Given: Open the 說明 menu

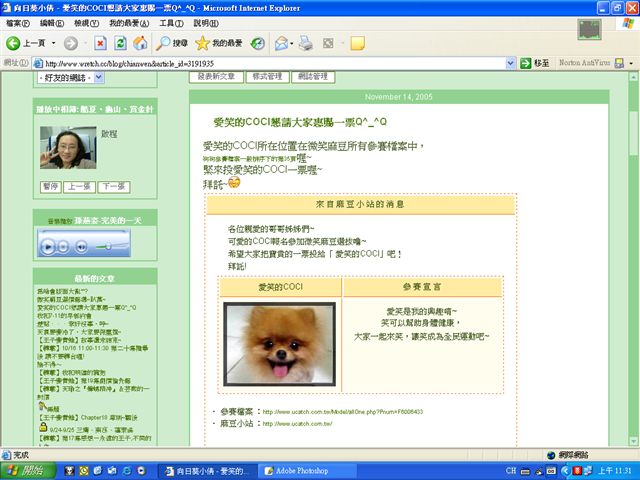Looking at the screenshot, I should [x=206, y=23].
